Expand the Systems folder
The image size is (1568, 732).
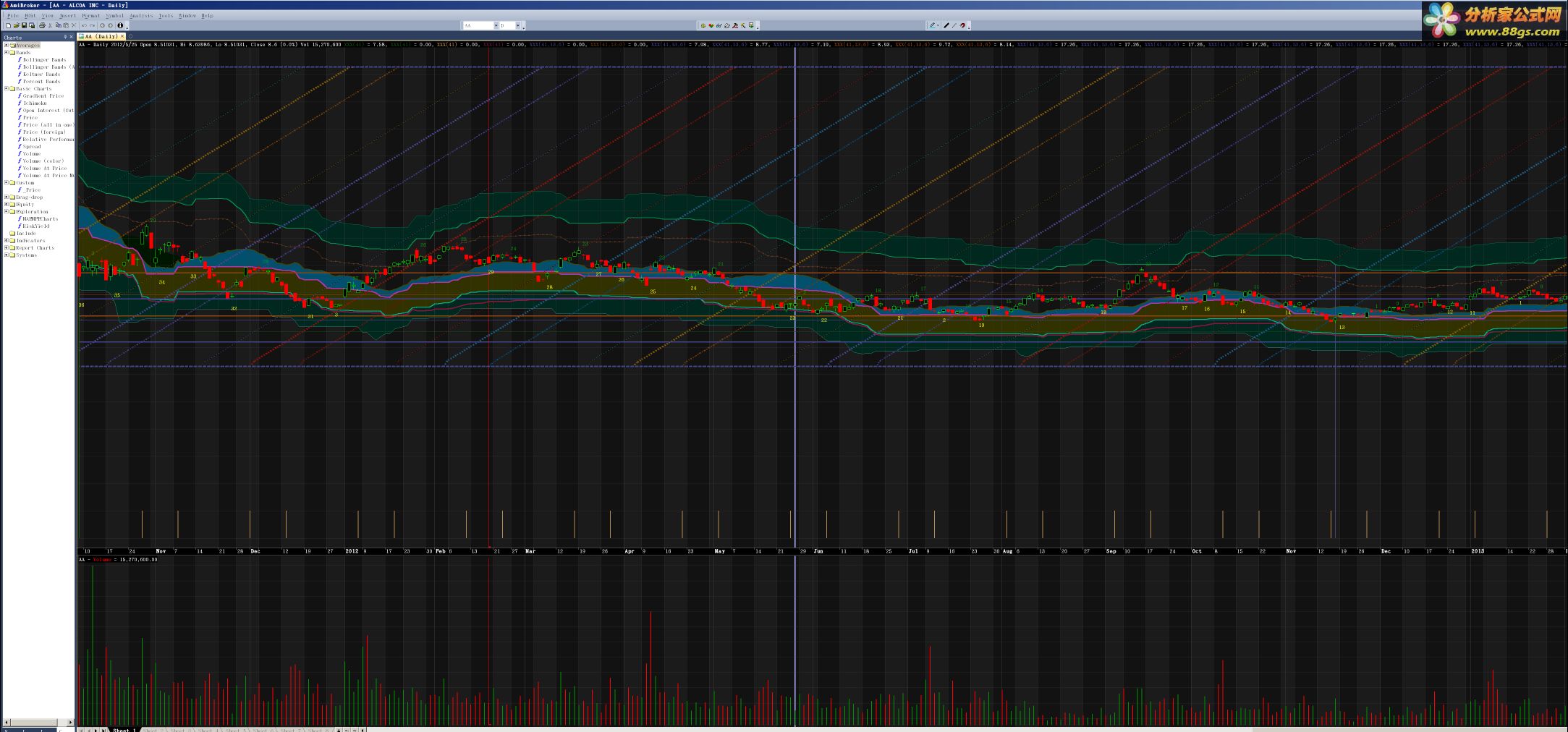[6, 255]
